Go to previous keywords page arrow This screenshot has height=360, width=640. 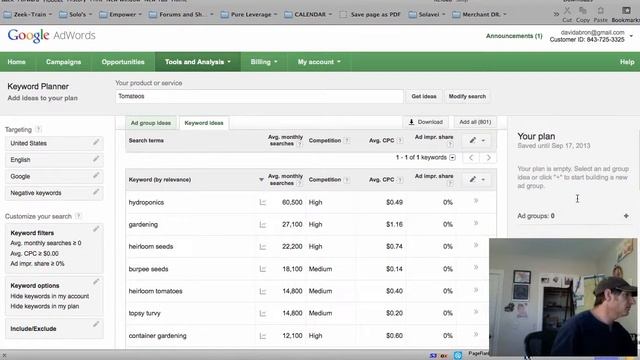[x=471, y=158]
